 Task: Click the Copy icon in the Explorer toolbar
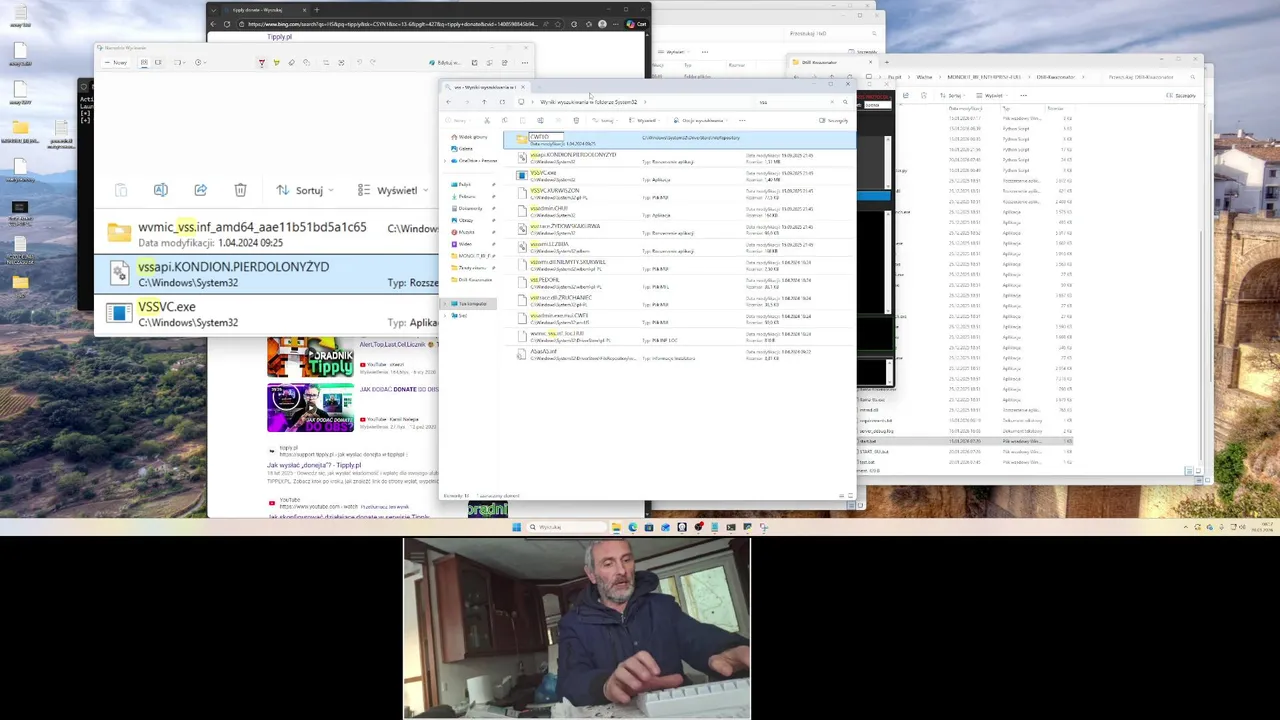[505, 120]
